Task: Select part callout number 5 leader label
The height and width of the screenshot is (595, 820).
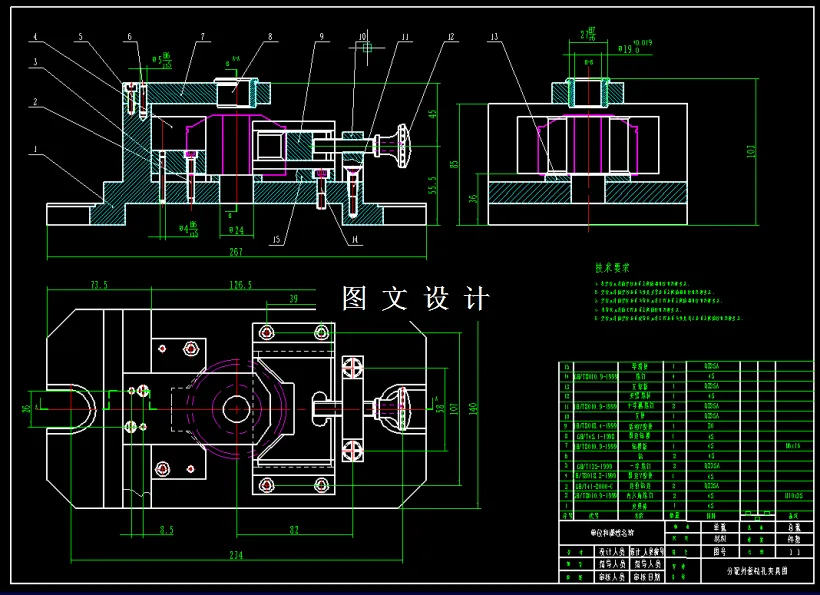Action: click(80, 37)
